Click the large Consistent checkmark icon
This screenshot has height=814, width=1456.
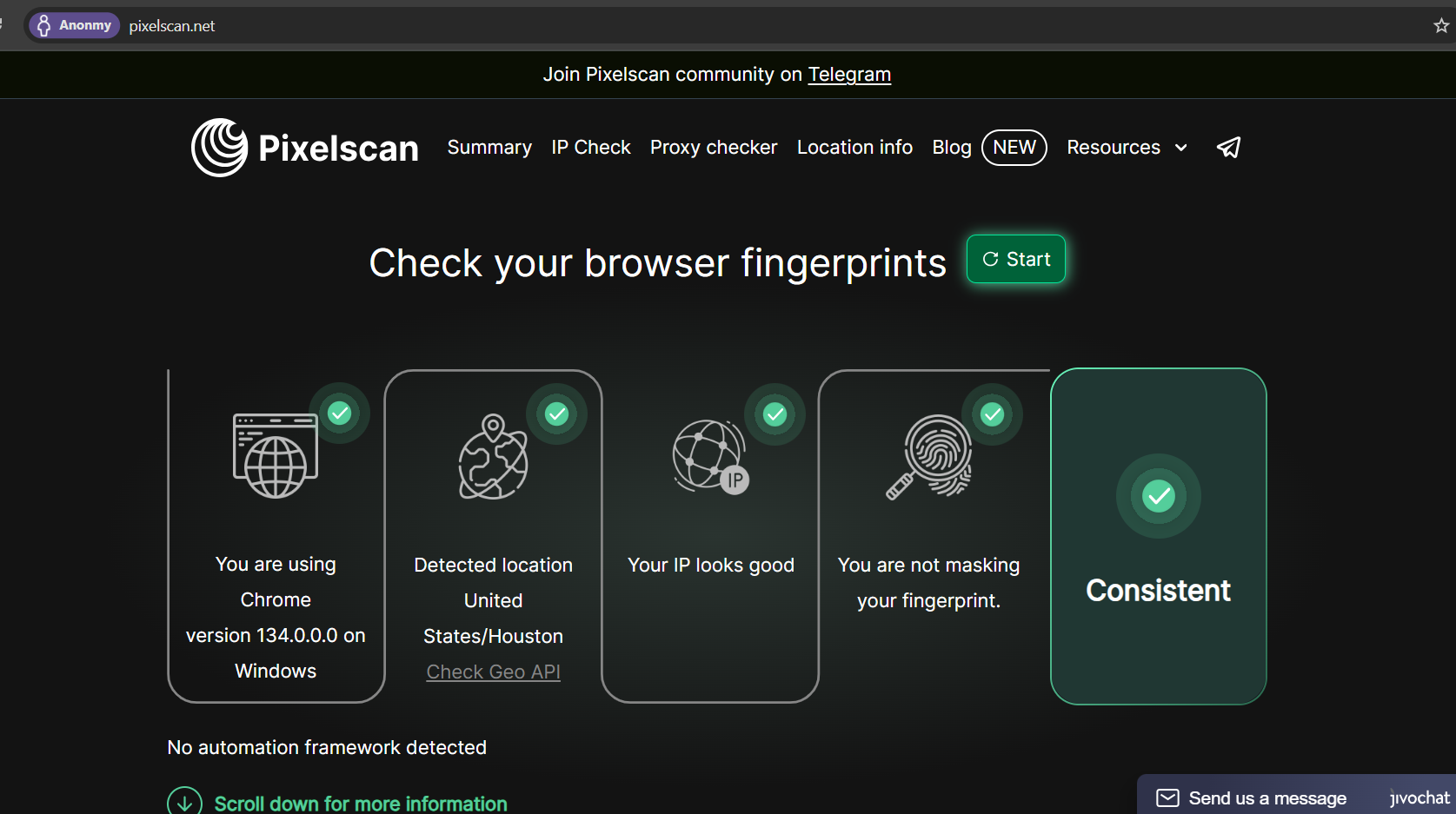click(x=1158, y=496)
